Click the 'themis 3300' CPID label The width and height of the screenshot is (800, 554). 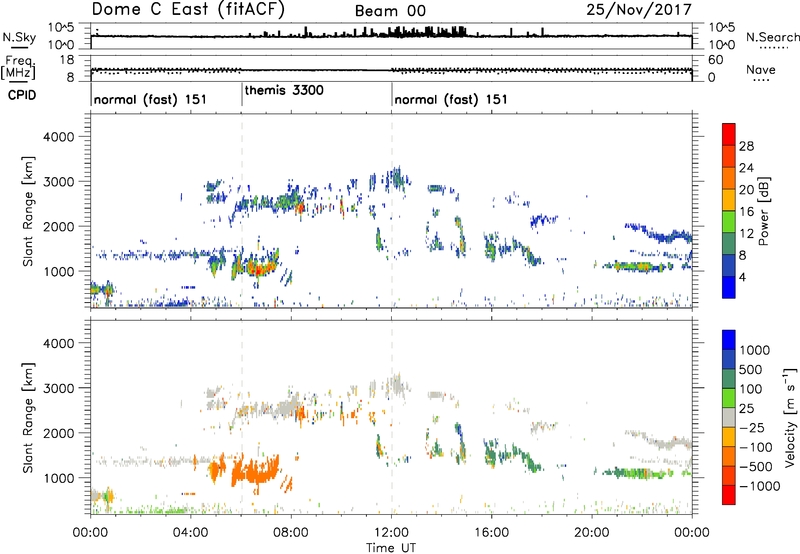[284, 90]
